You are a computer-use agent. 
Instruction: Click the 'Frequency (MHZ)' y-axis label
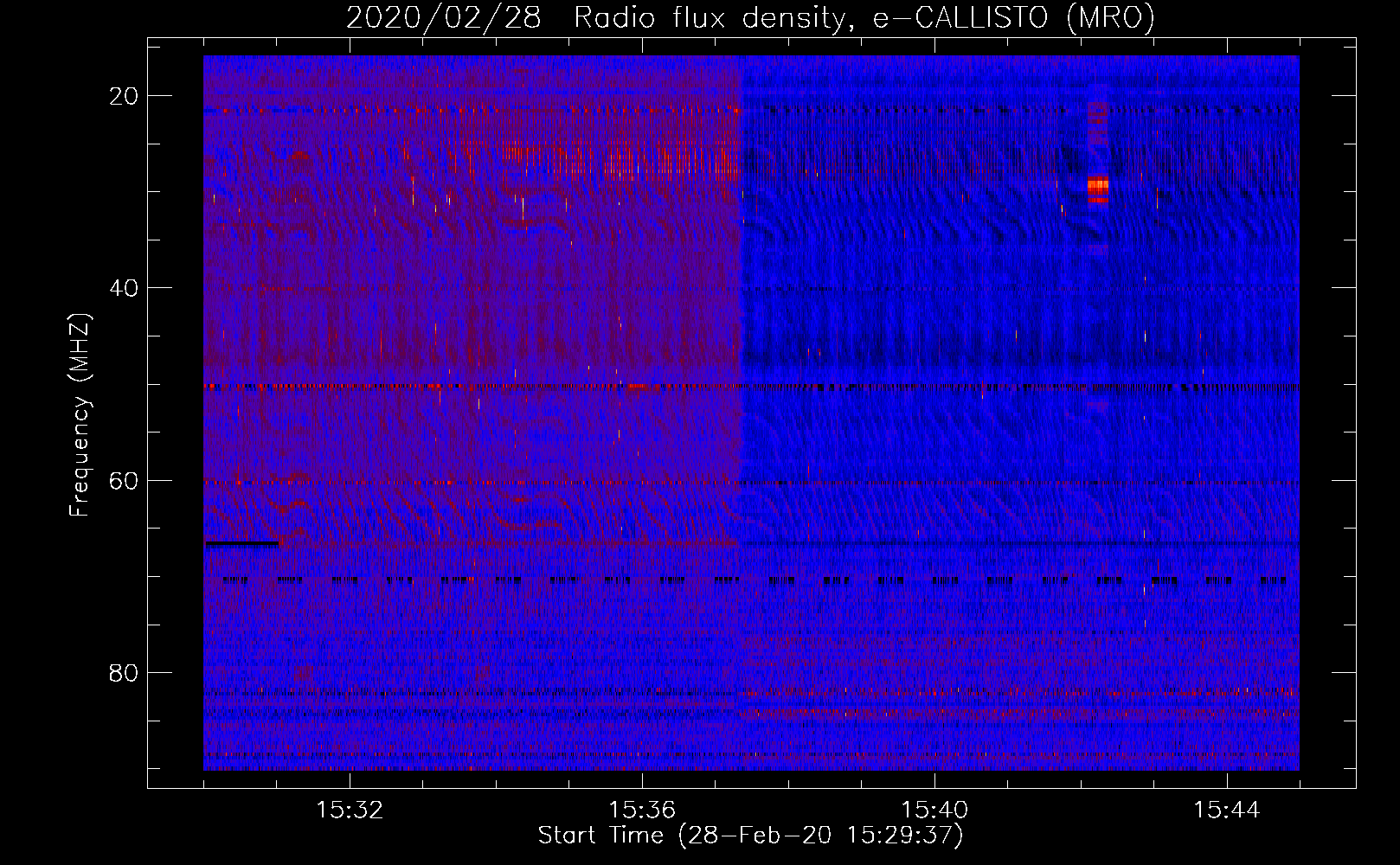(80, 415)
